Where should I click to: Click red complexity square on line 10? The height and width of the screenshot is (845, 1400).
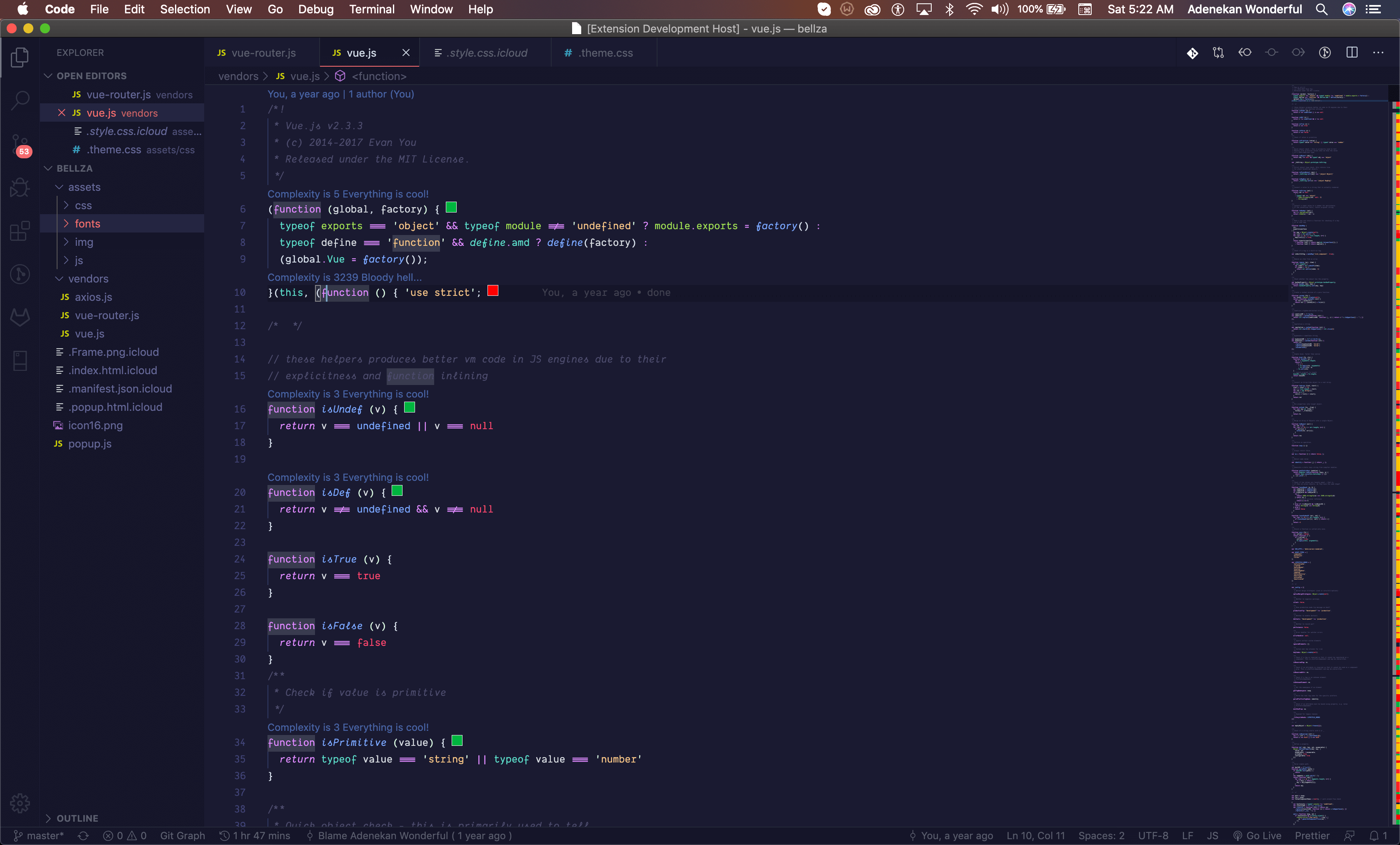(x=492, y=291)
